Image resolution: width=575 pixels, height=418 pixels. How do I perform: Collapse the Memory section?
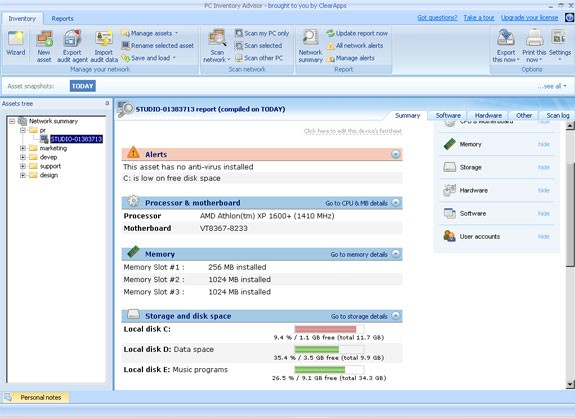(x=396, y=254)
